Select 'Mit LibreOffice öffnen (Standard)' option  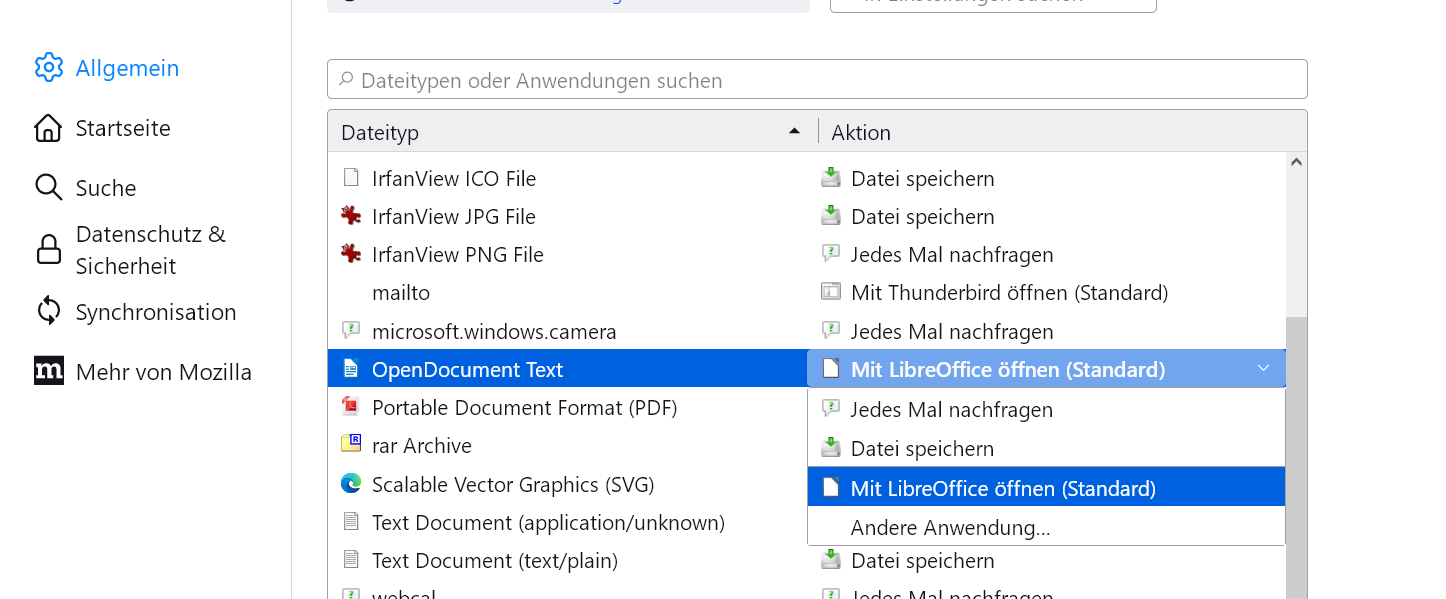[x=1002, y=489]
